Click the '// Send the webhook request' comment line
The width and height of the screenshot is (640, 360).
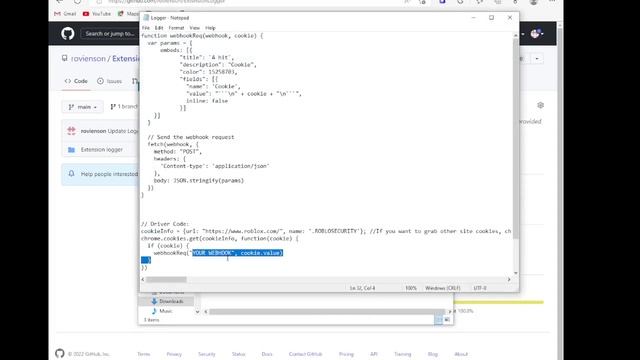point(191,137)
